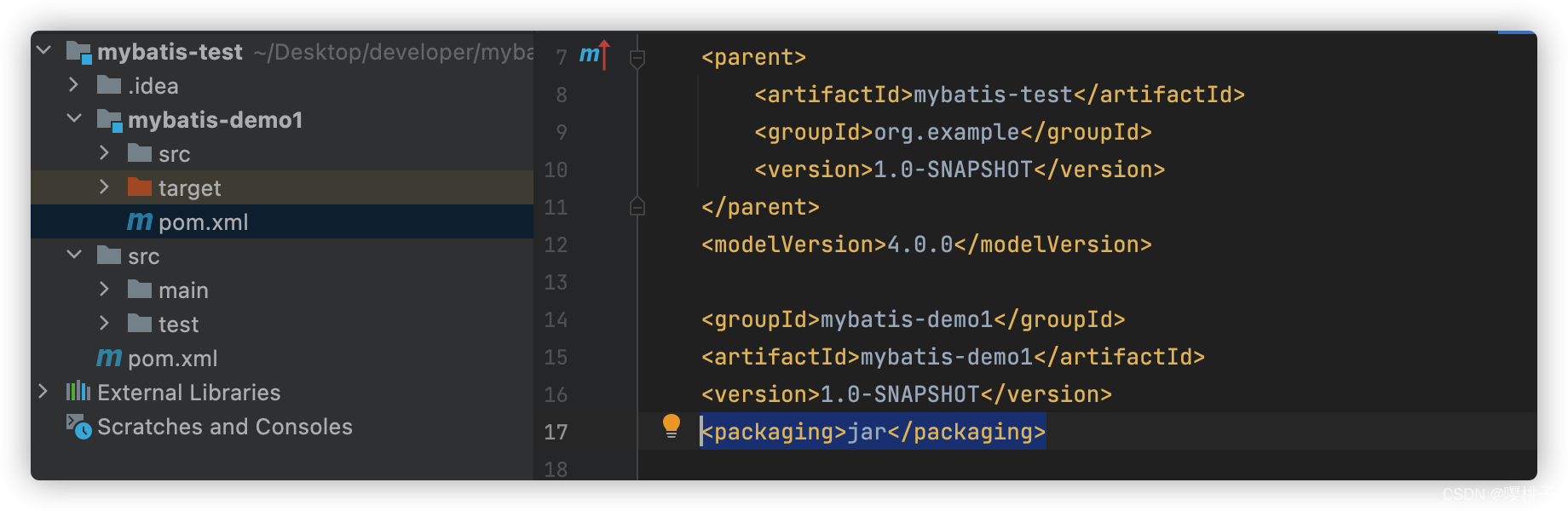Click the mybatis-test project name
Screen dimensions: 1568x511
[x=170, y=52]
